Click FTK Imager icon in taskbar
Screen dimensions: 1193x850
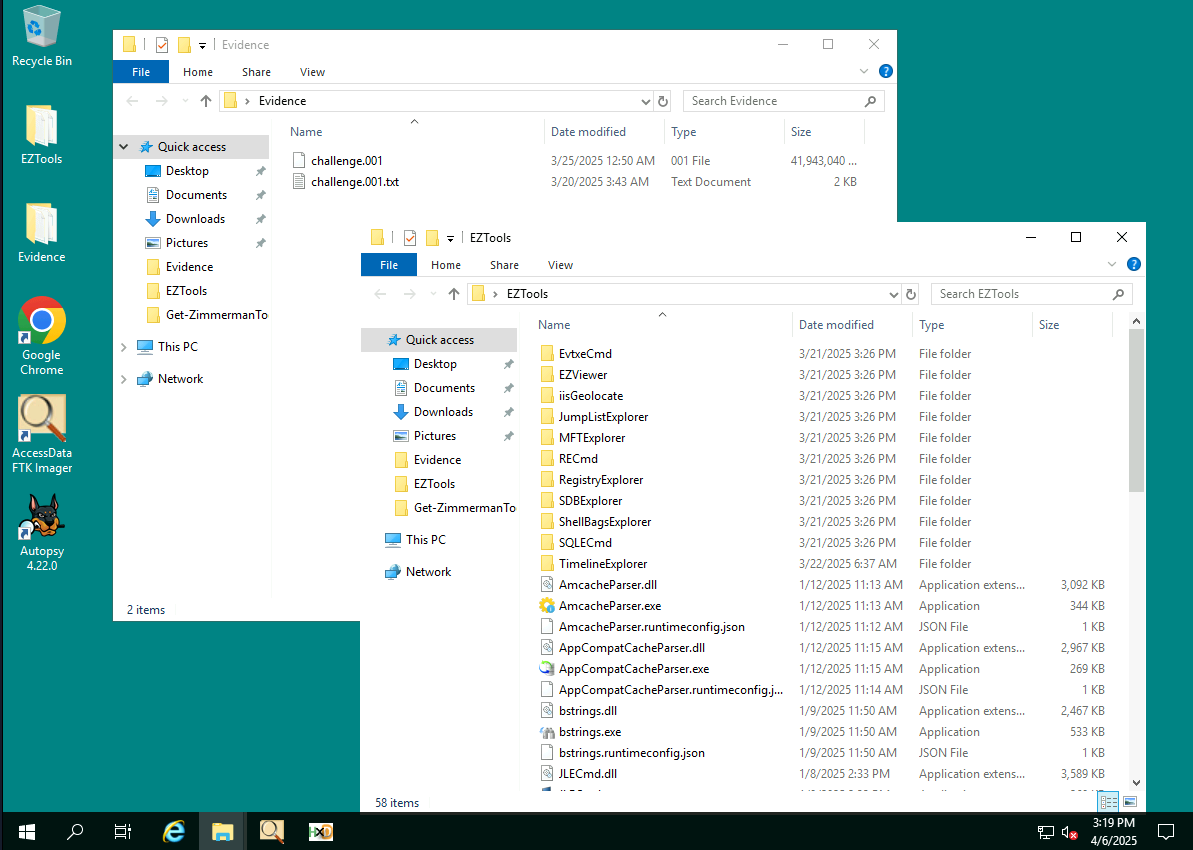[x=271, y=831]
